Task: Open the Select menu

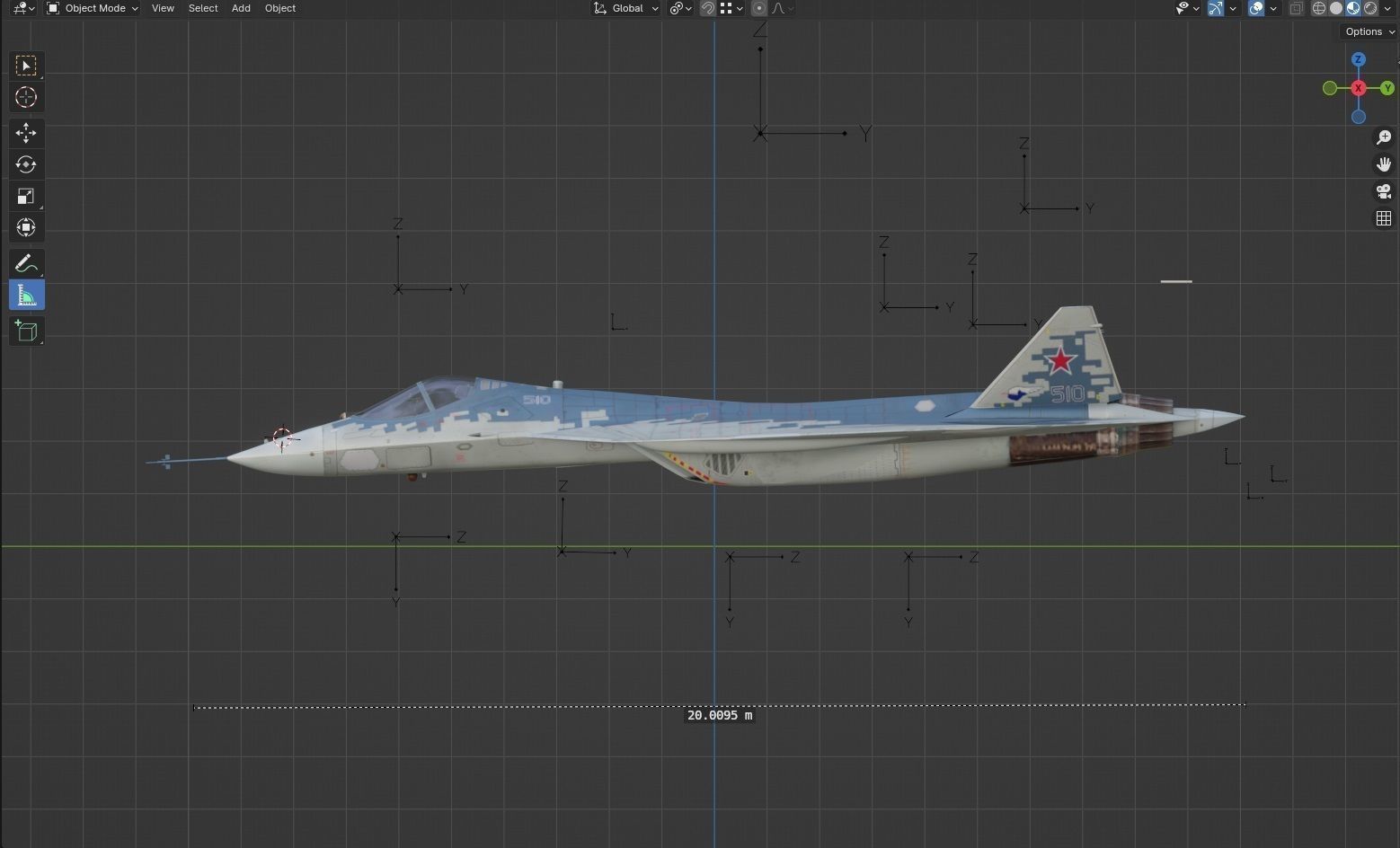Action: pyautogui.click(x=203, y=8)
